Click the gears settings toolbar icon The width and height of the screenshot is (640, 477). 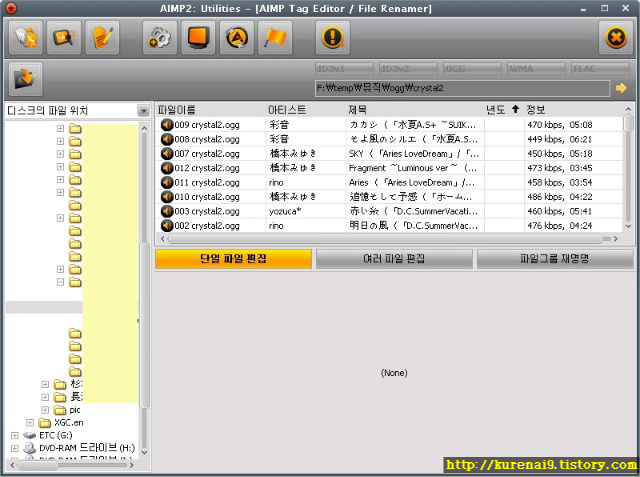160,38
